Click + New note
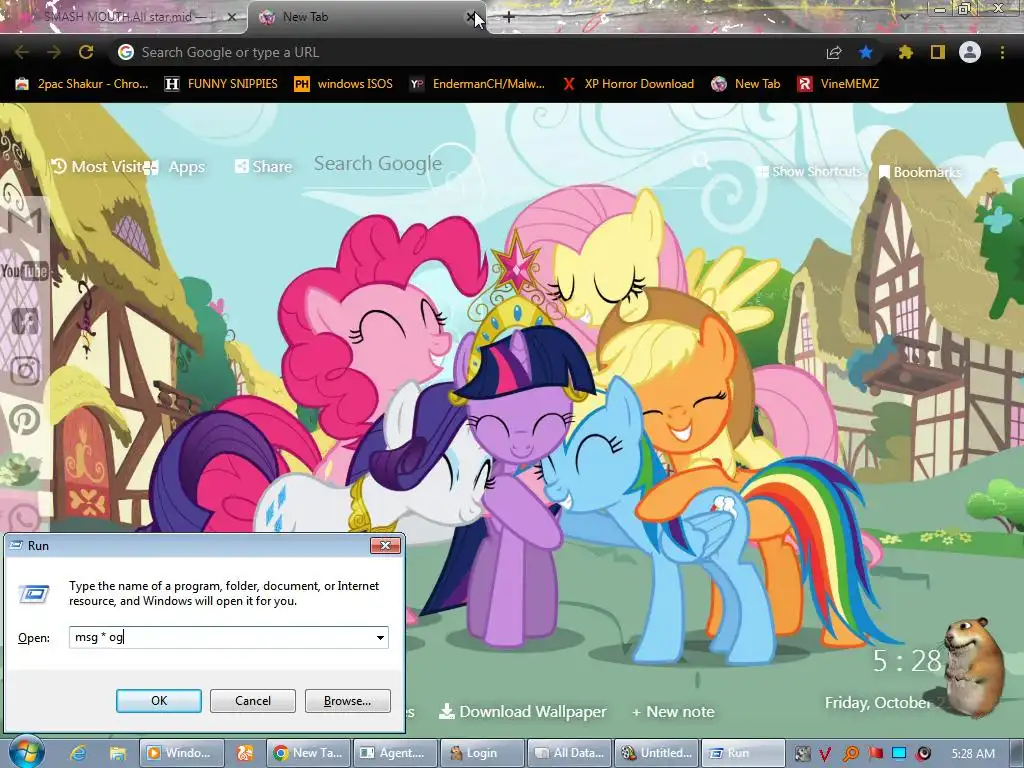The height and width of the screenshot is (768, 1024). click(x=673, y=712)
